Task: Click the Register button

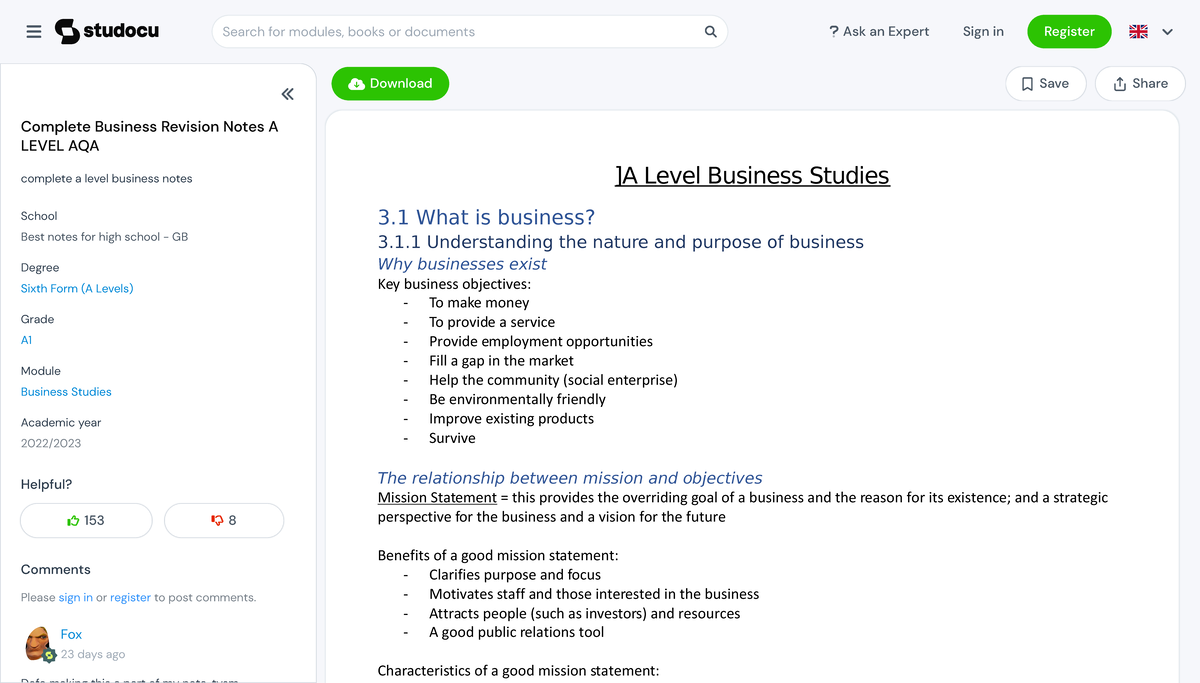Action: 1069,31
